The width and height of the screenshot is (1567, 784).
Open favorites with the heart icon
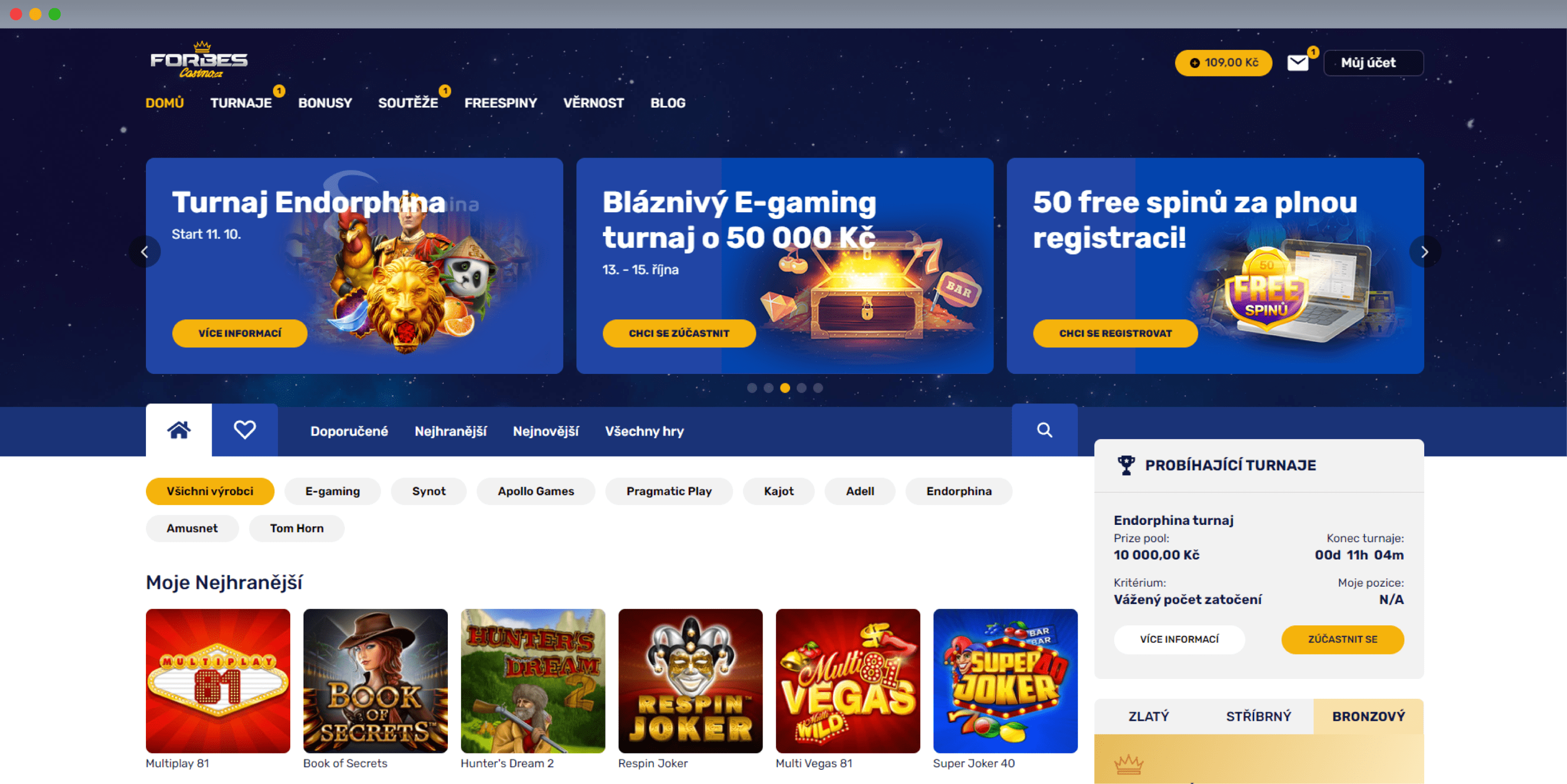pyautogui.click(x=244, y=430)
